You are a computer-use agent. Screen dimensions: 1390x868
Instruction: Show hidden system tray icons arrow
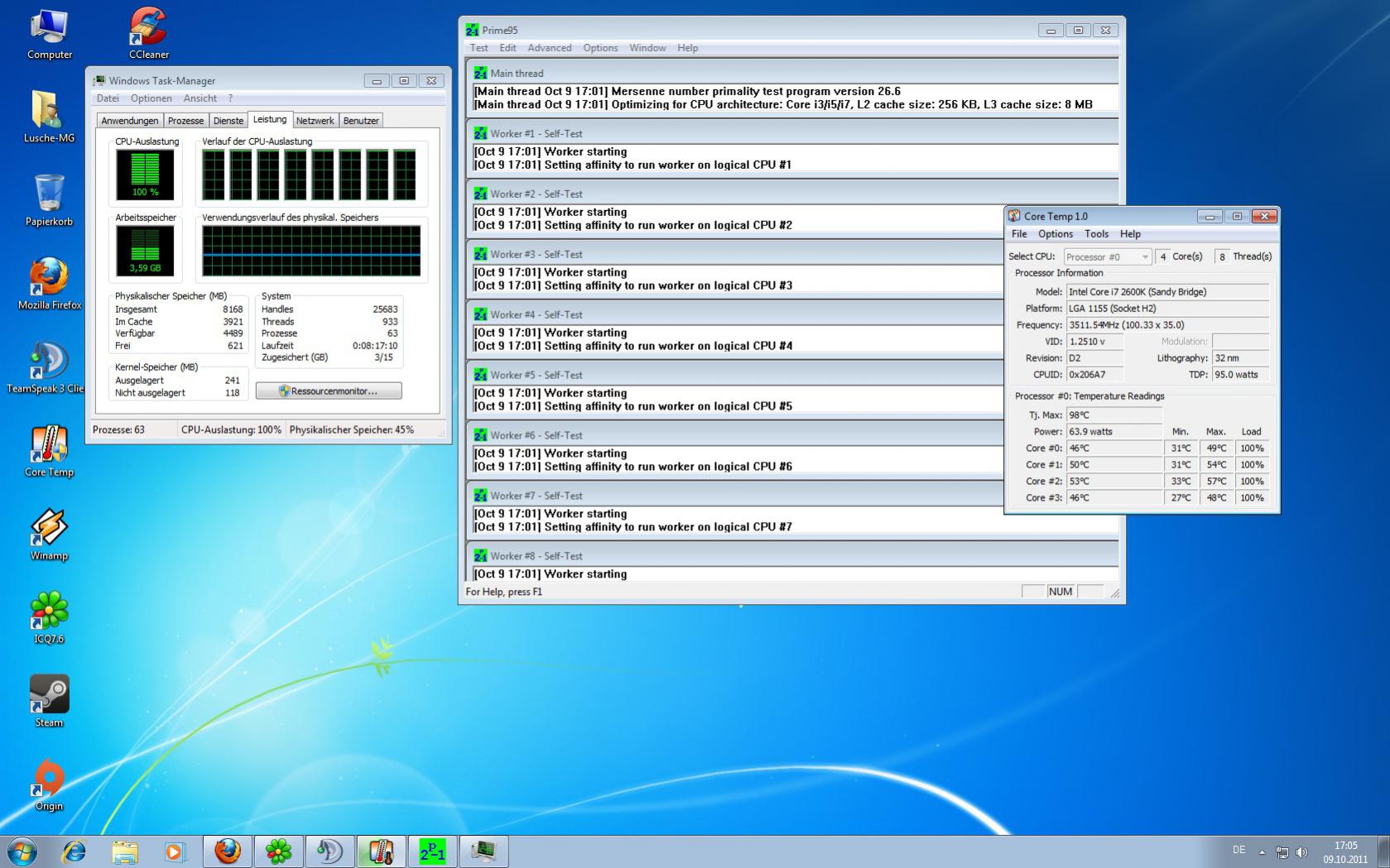(1262, 851)
